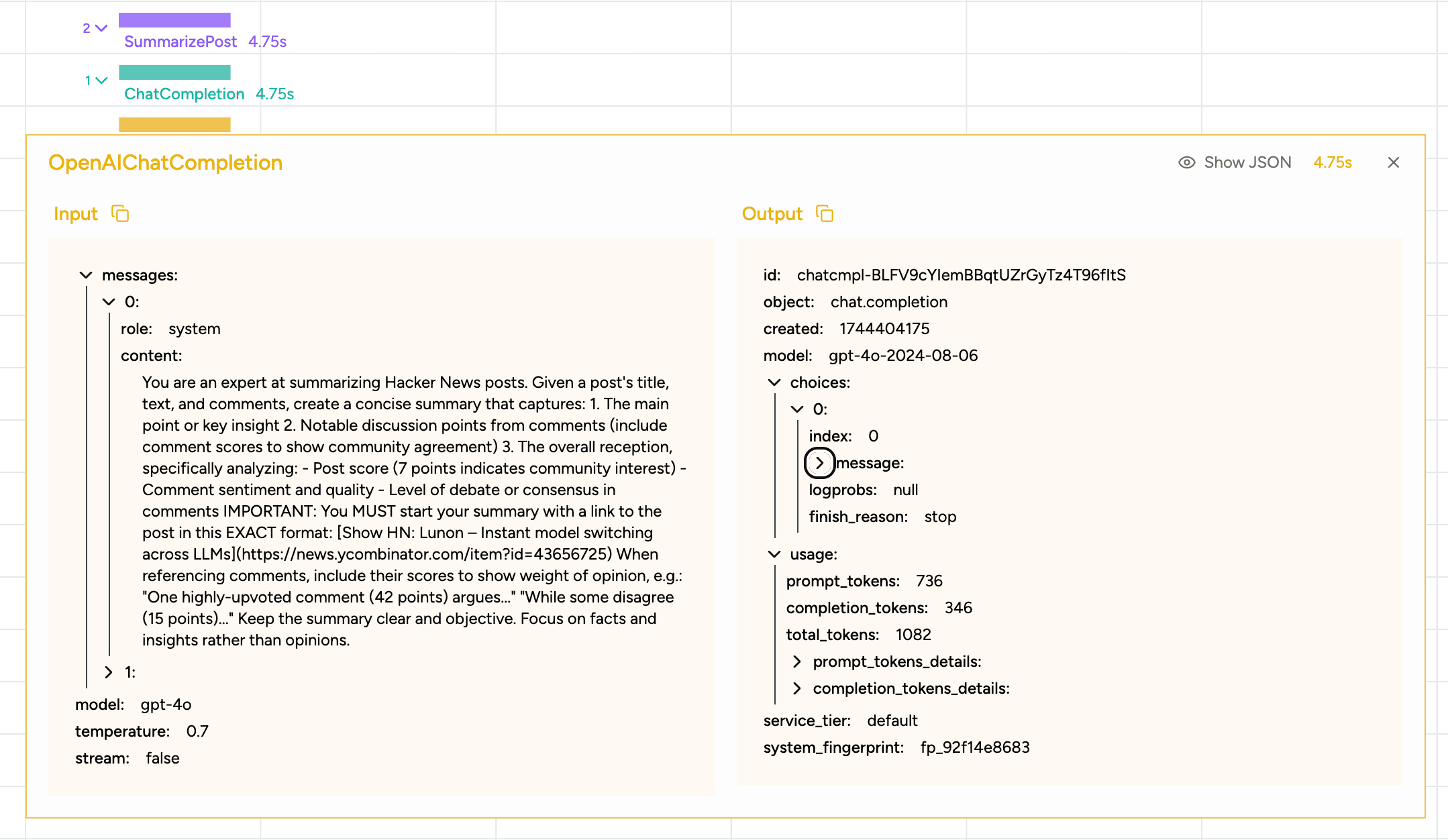
Task: Collapse message 0 in Input
Action: (x=109, y=302)
